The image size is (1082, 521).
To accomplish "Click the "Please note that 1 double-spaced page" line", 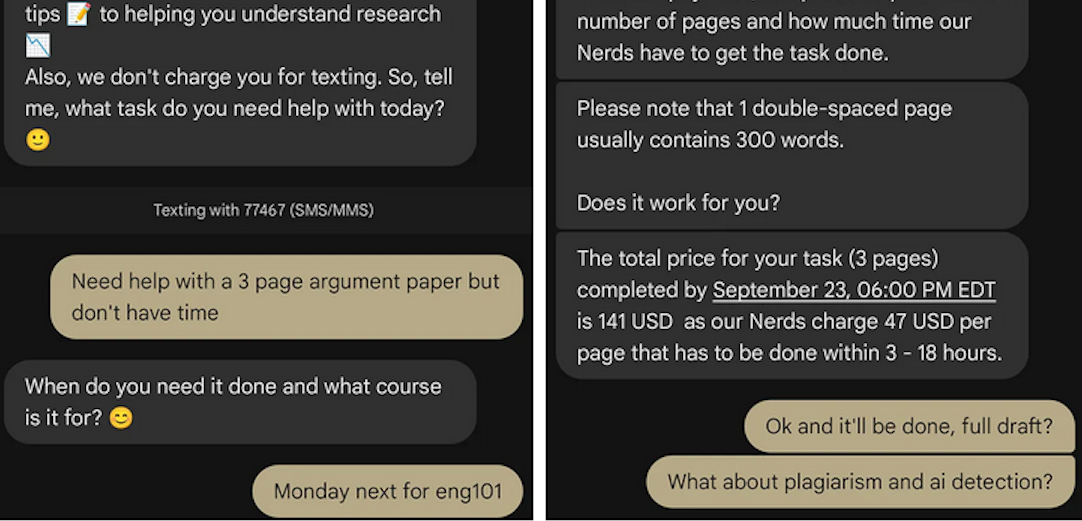I will point(764,108).
